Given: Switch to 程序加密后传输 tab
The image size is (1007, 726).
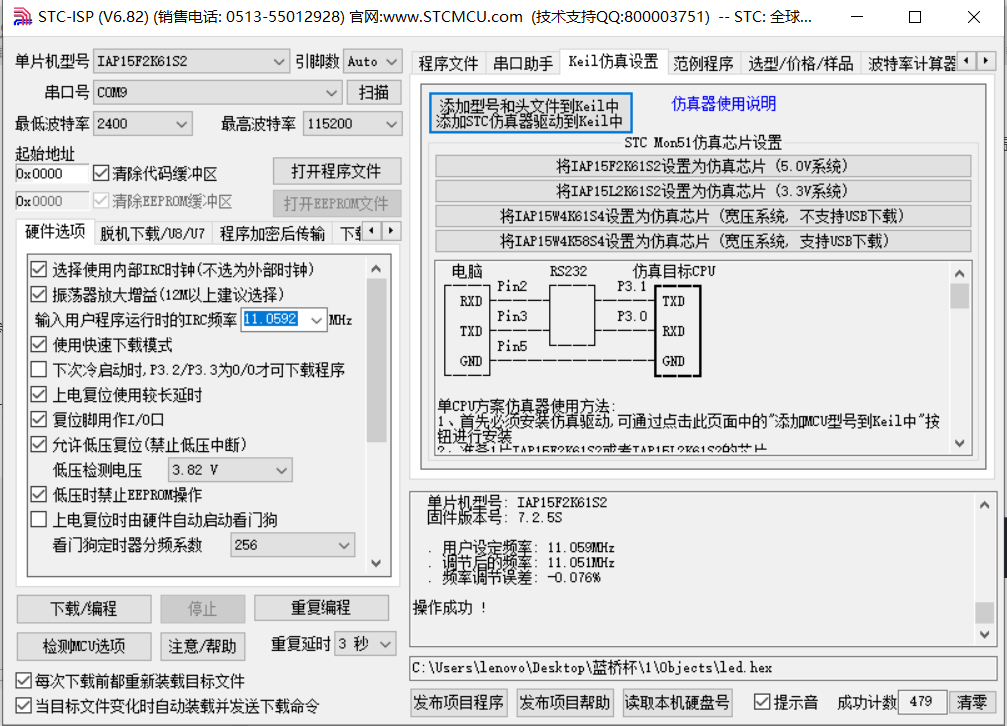Looking at the screenshot, I should [x=272, y=234].
